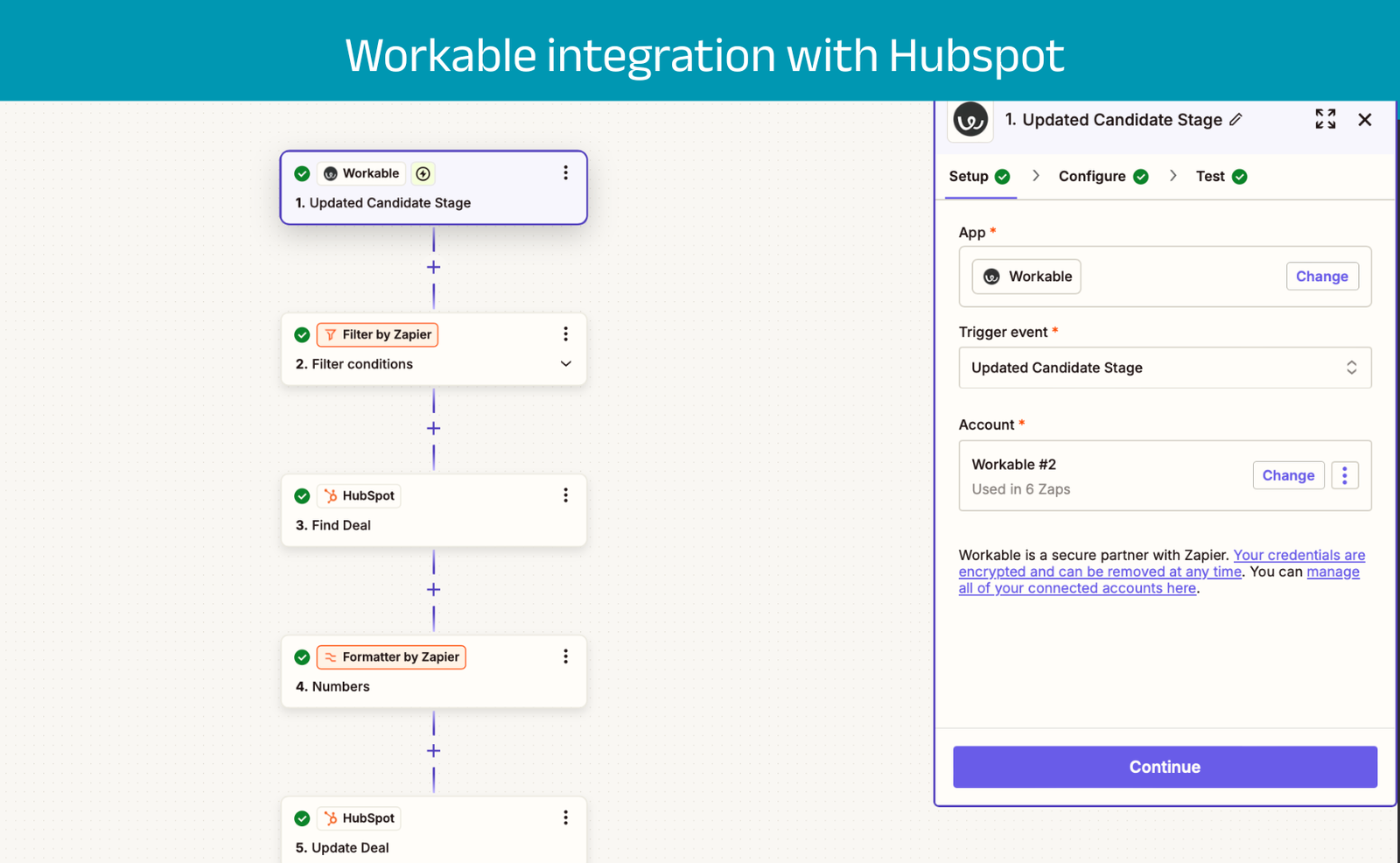
Task: Select the 4. Numbers step card
Action: (x=433, y=671)
